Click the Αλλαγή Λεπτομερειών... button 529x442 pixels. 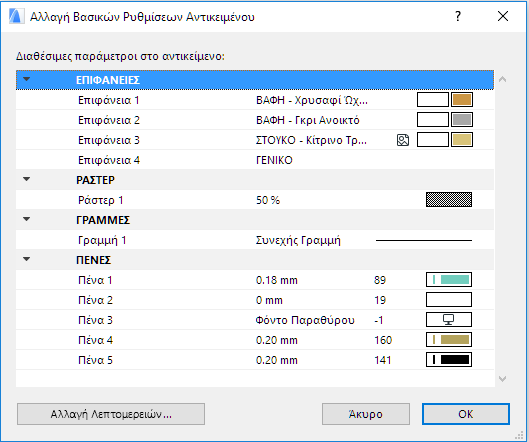click(x=111, y=414)
